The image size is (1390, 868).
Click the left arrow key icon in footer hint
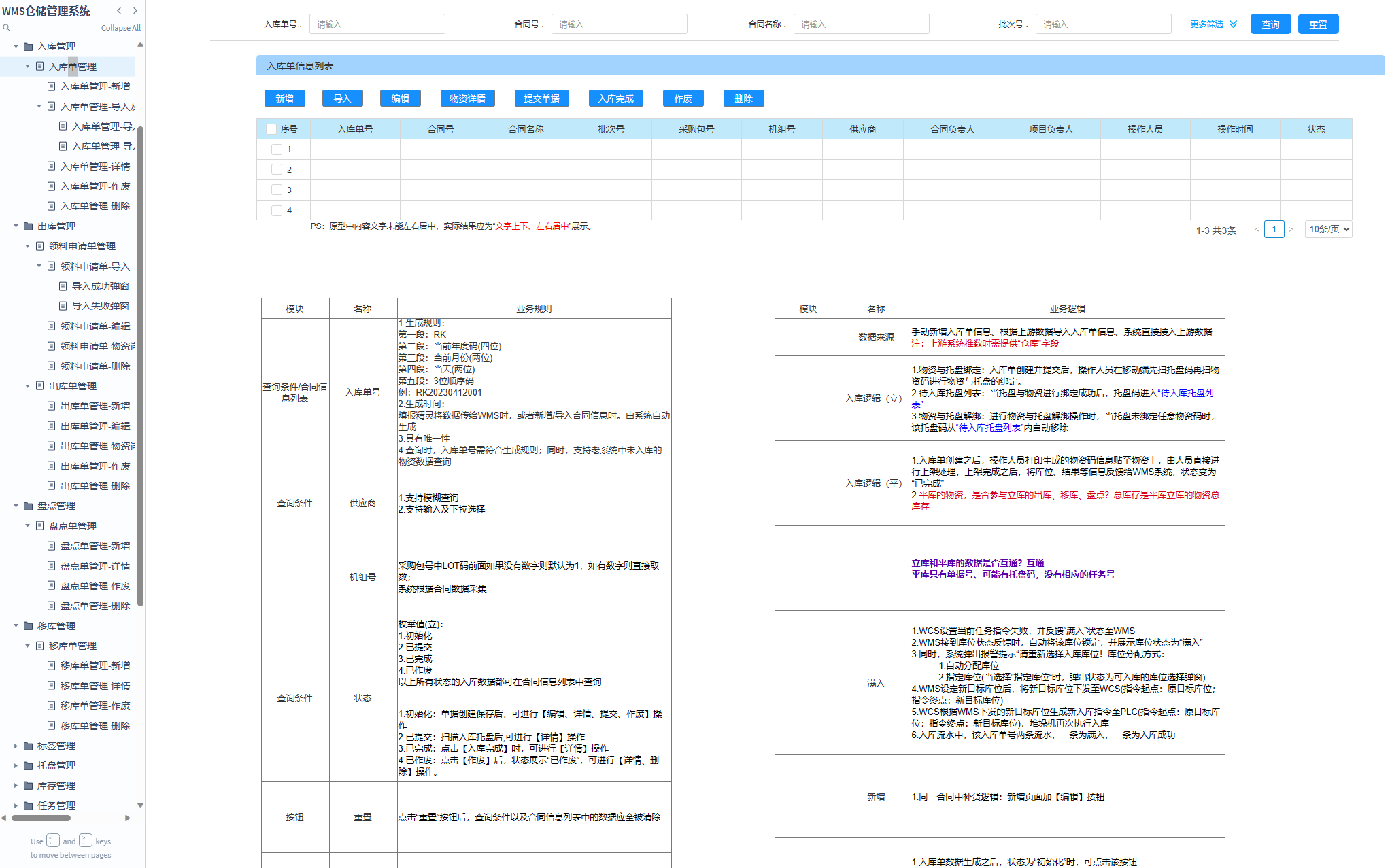click(53, 840)
